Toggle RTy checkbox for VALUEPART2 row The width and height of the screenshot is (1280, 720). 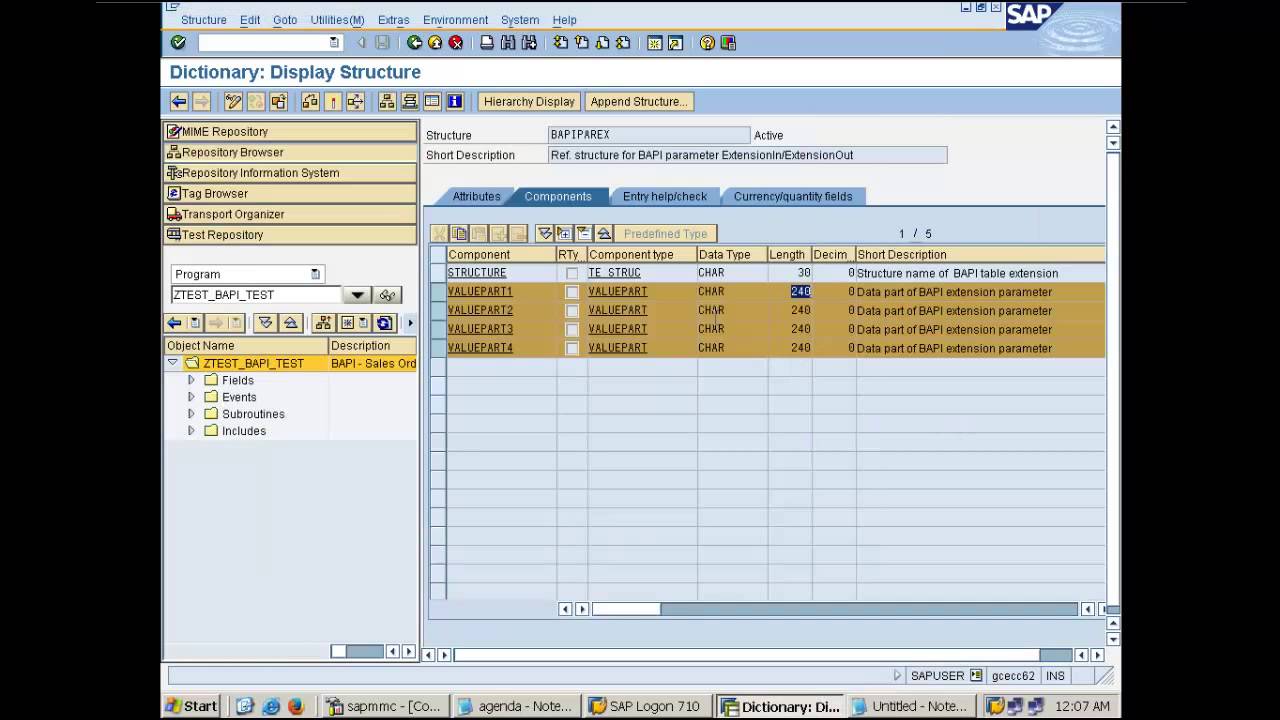tap(572, 311)
